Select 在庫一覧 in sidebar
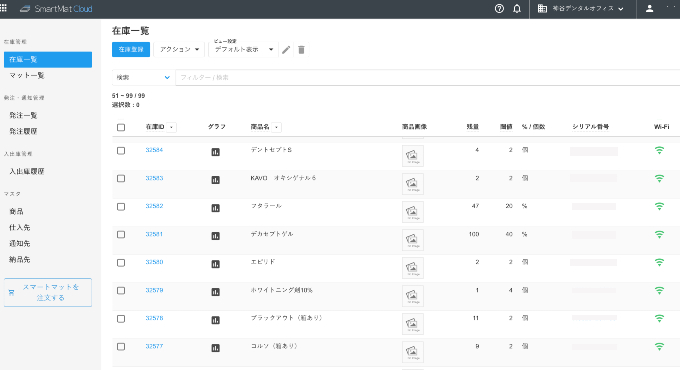 pos(48,59)
